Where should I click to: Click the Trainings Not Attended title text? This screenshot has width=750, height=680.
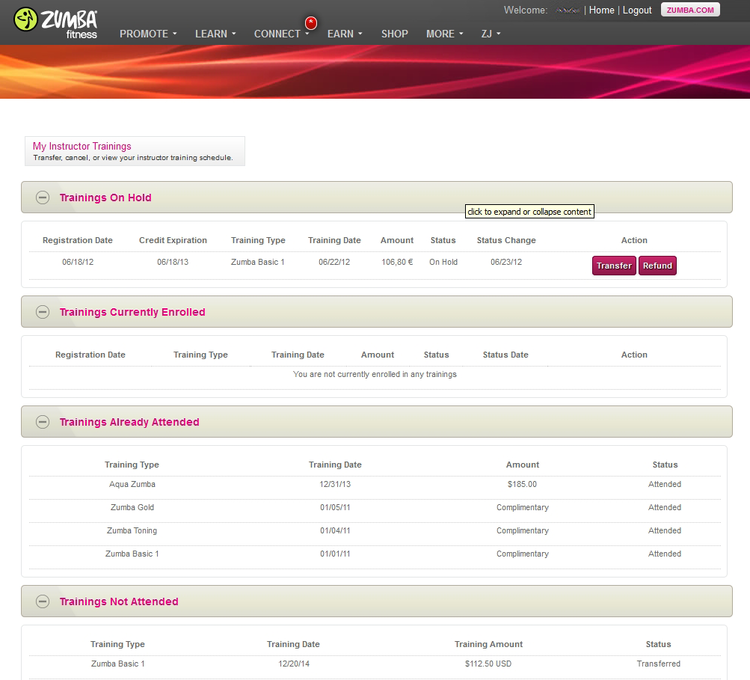[x=119, y=601]
